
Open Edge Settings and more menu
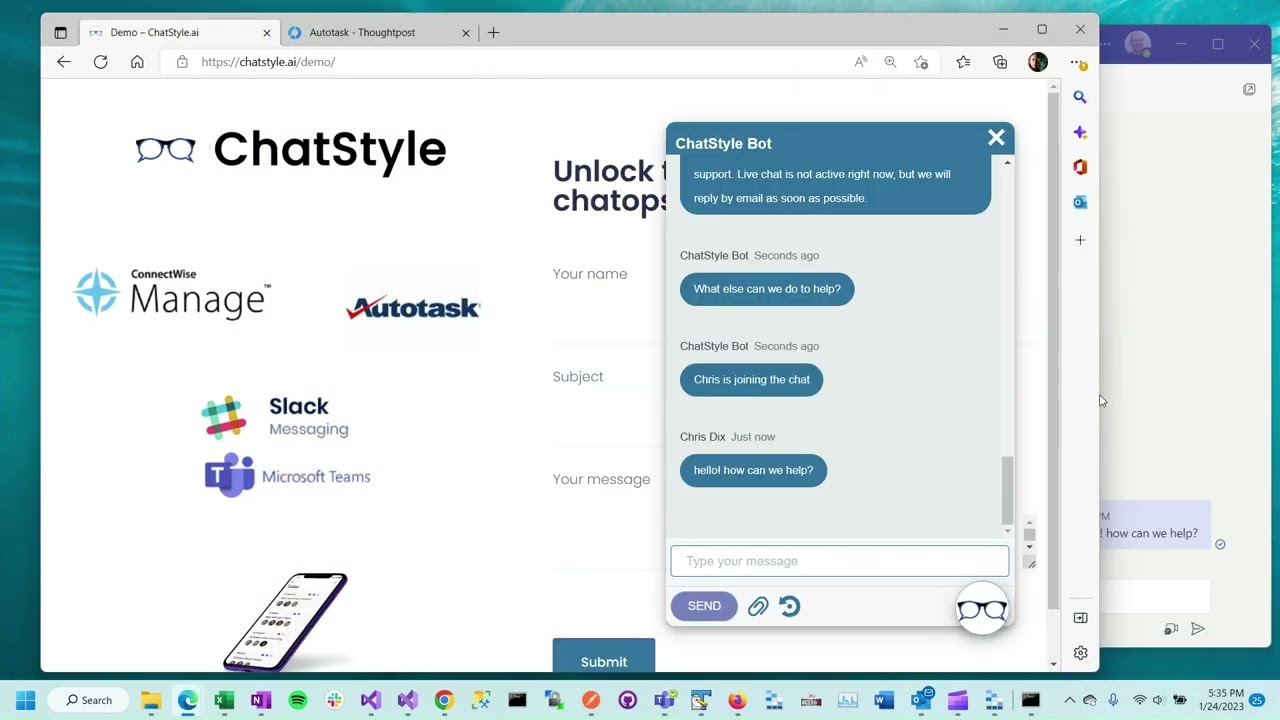tap(1077, 62)
